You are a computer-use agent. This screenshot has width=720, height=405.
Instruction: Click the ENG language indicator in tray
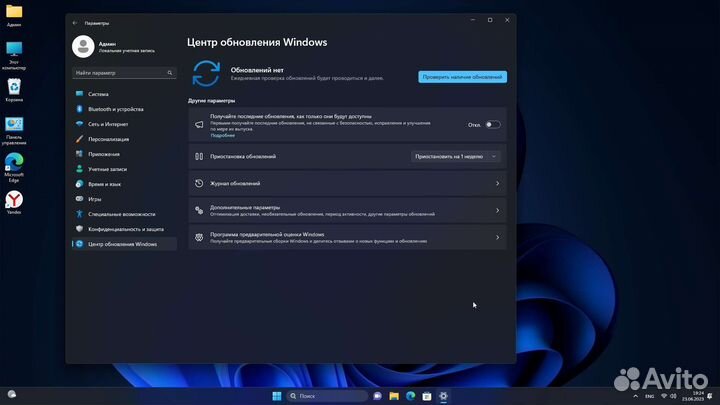(x=649, y=396)
